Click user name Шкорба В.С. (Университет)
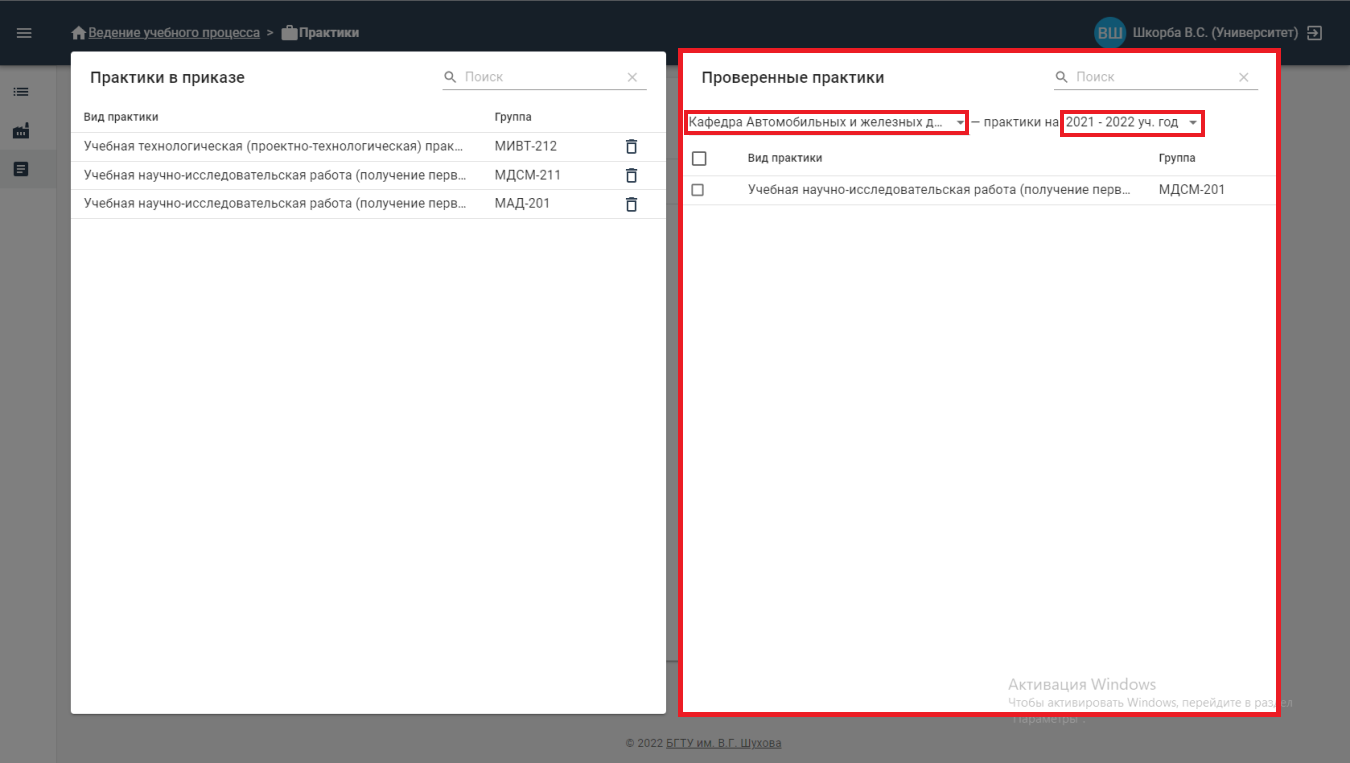1350x763 pixels. click(1215, 33)
